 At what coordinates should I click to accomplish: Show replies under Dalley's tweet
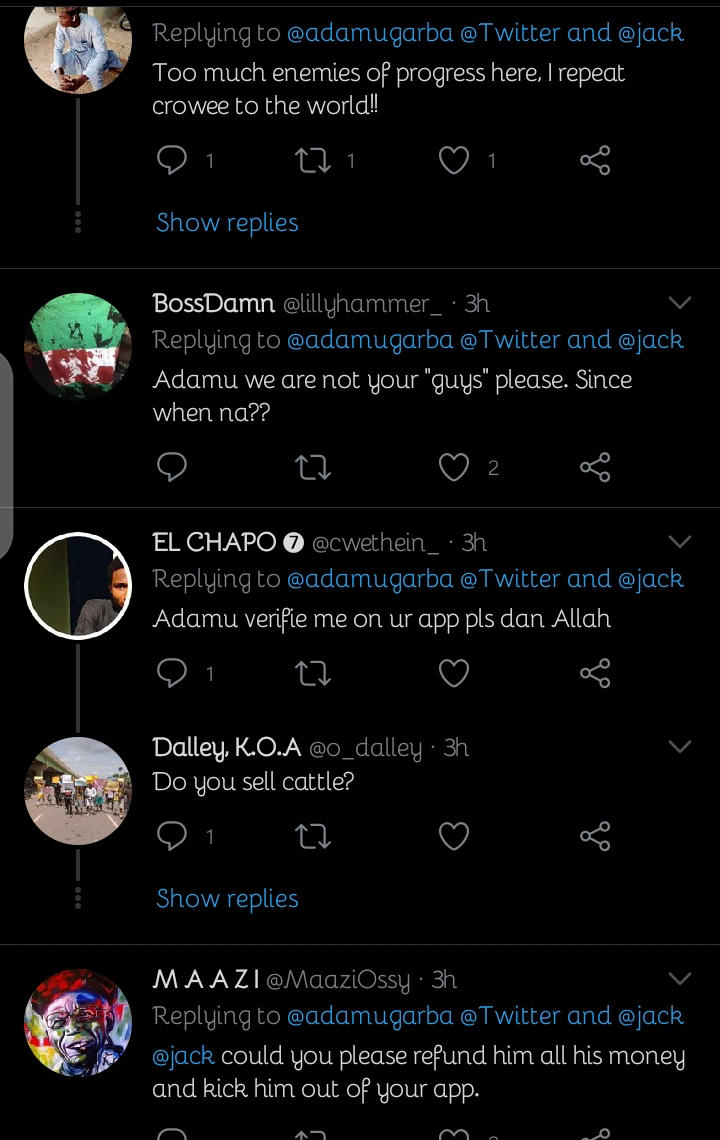point(227,898)
